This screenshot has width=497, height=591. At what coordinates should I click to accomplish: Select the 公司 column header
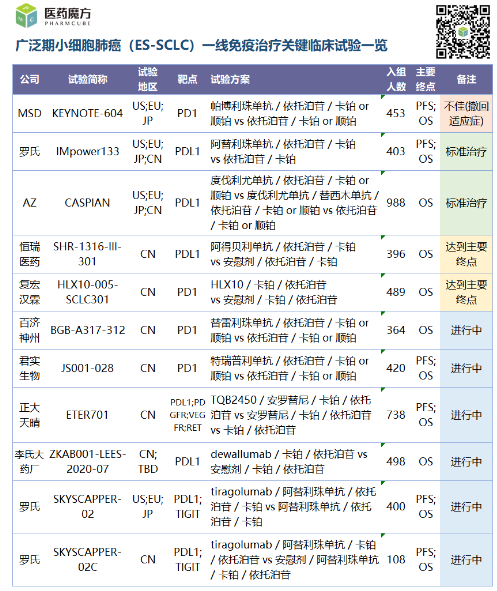pyautogui.click(x=30, y=80)
